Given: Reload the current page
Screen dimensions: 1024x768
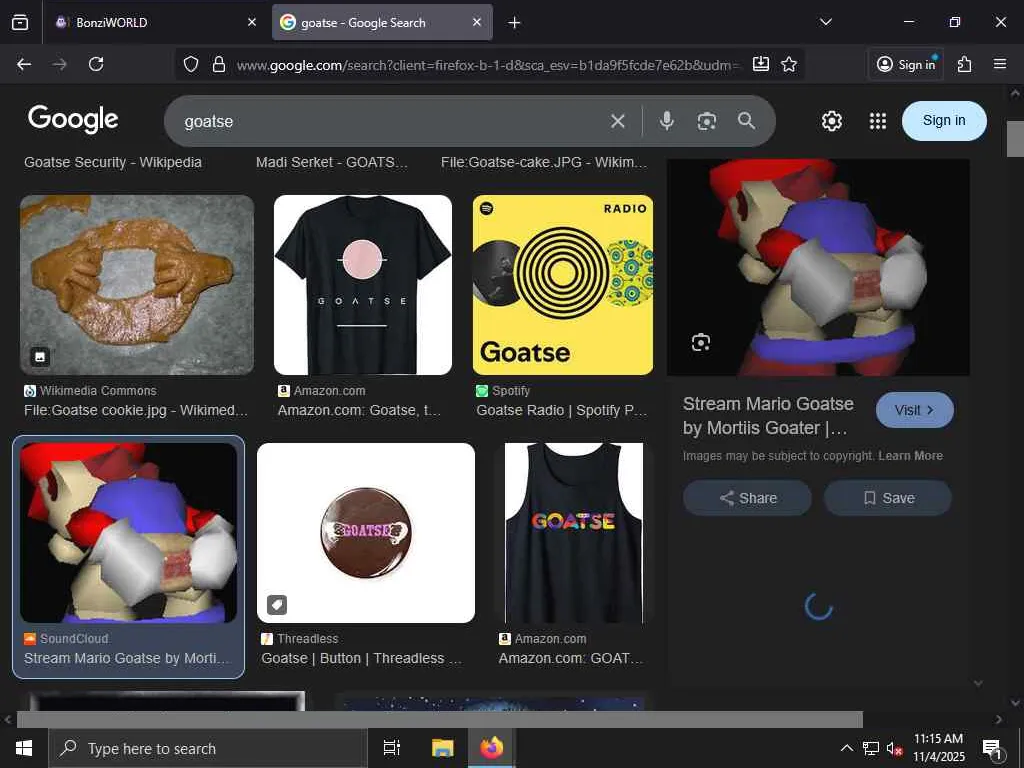Looking at the screenshot, I should click(96, 64).
